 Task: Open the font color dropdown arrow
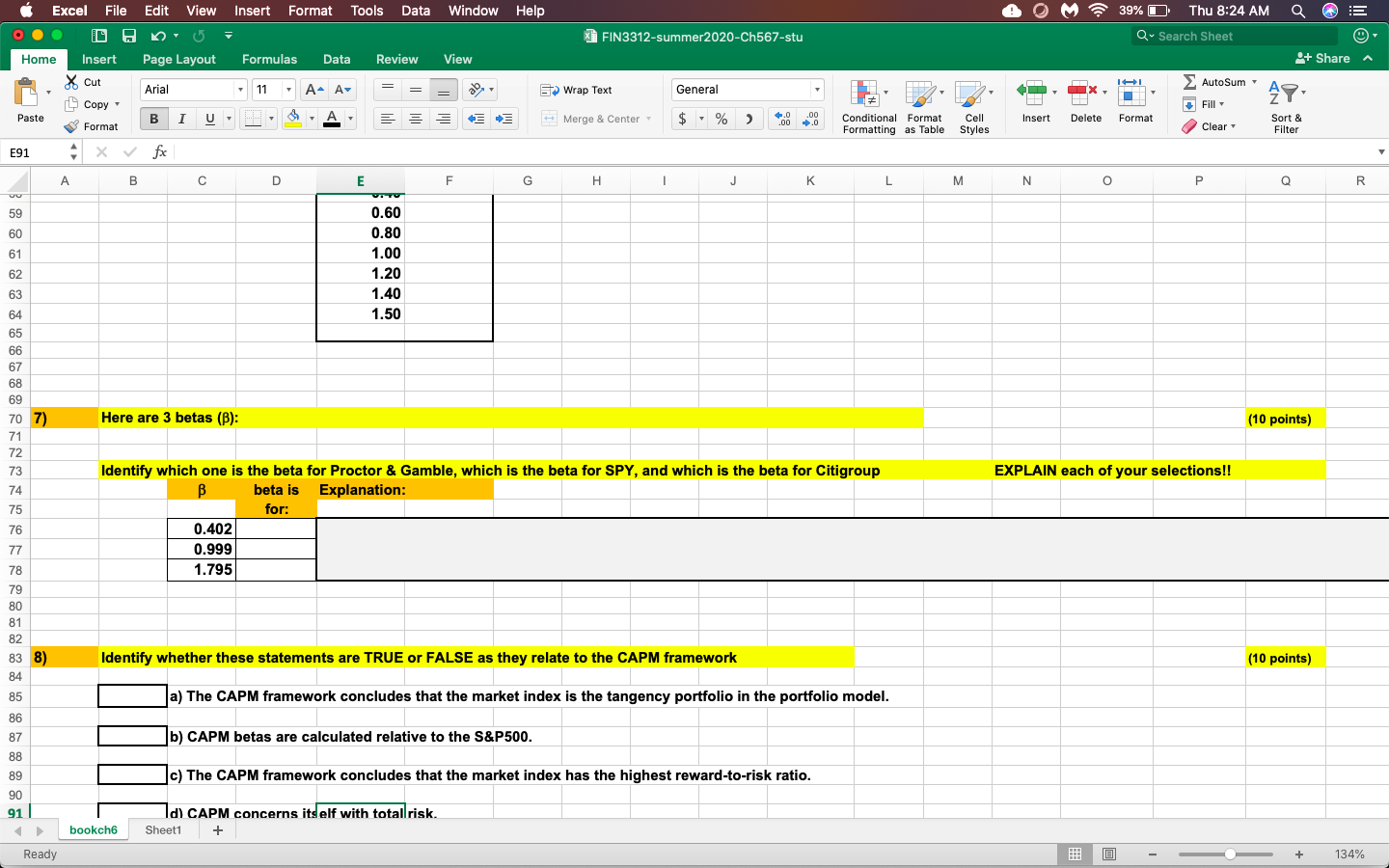350,119
